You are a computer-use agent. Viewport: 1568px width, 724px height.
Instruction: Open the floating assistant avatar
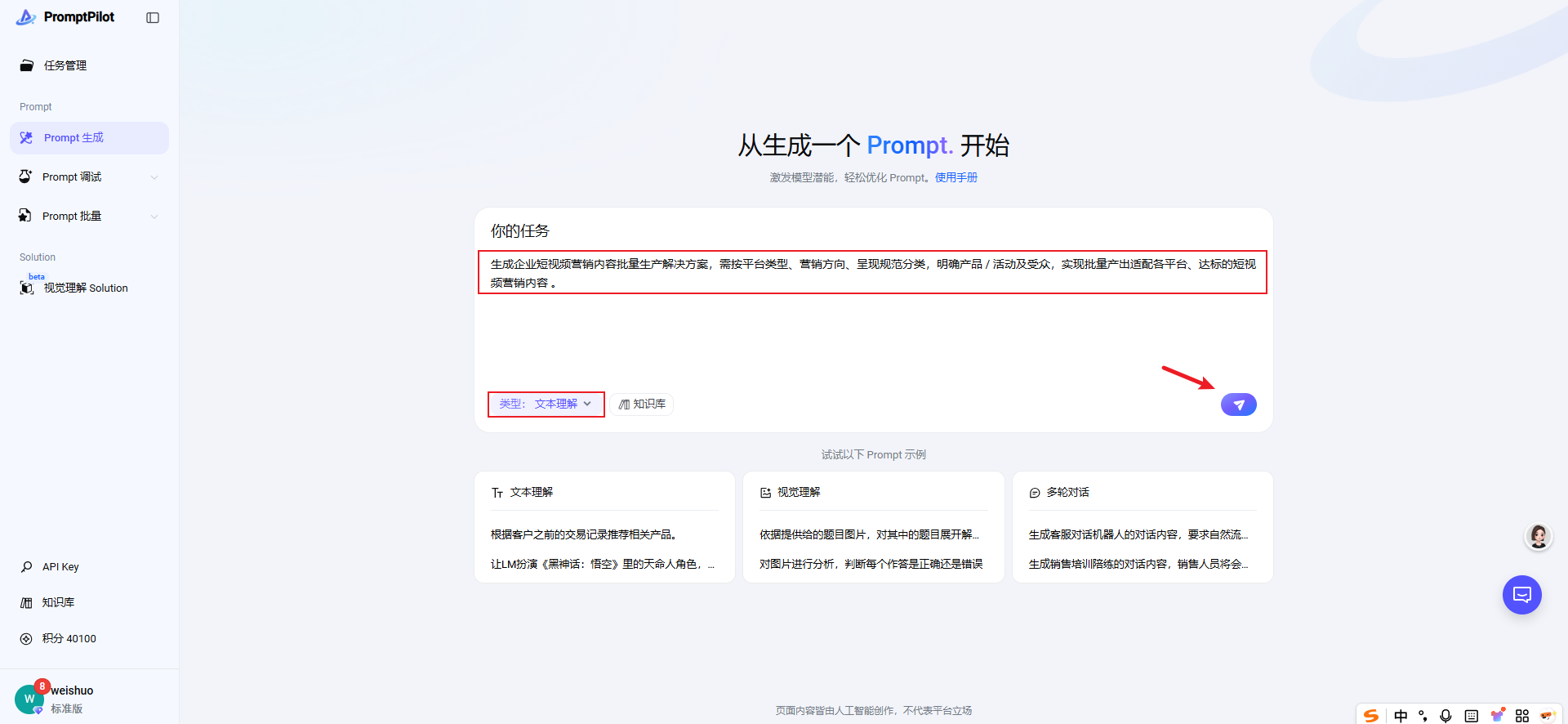point(1539,536)
